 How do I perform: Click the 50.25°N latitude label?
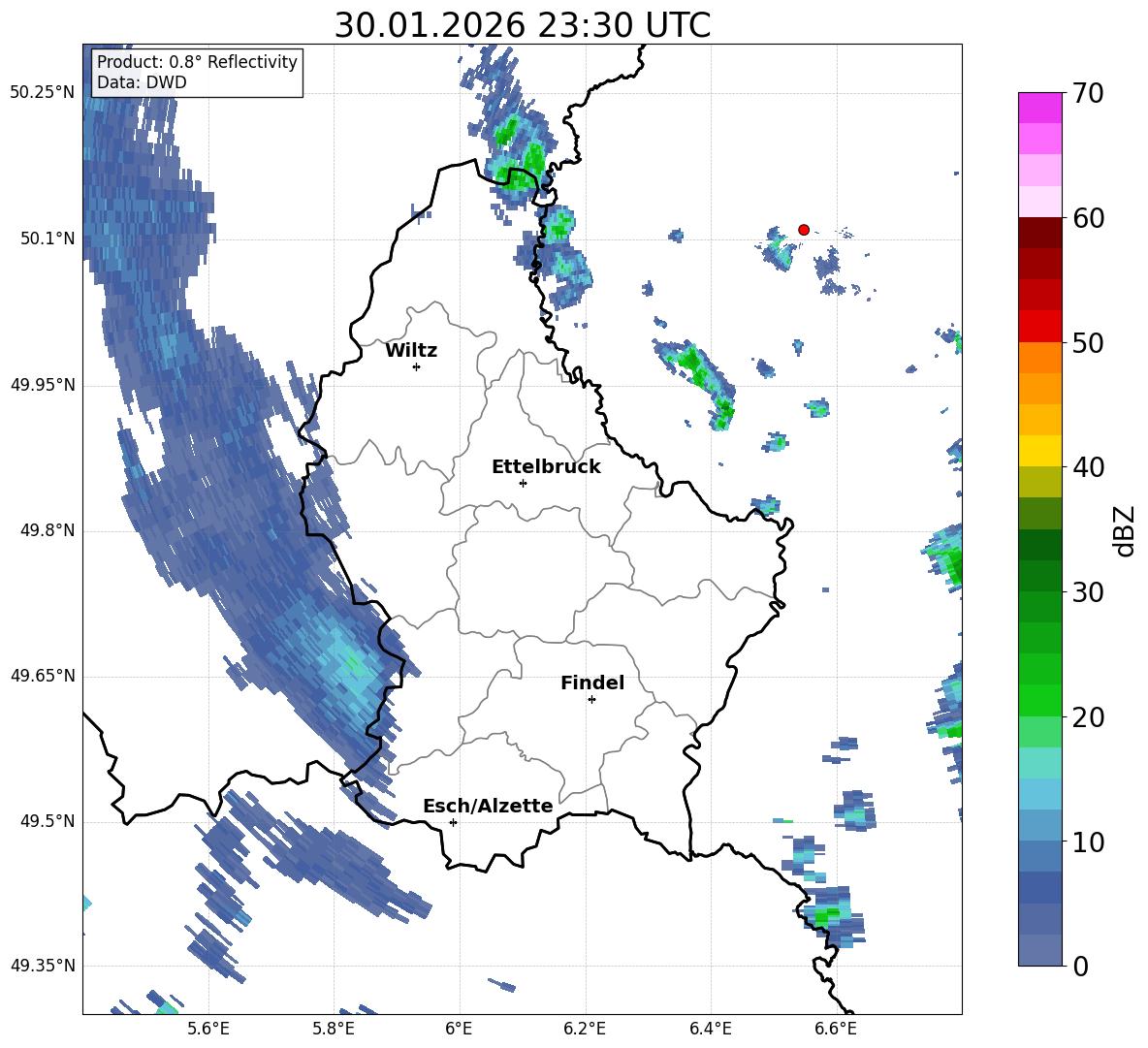pos(43,93)
